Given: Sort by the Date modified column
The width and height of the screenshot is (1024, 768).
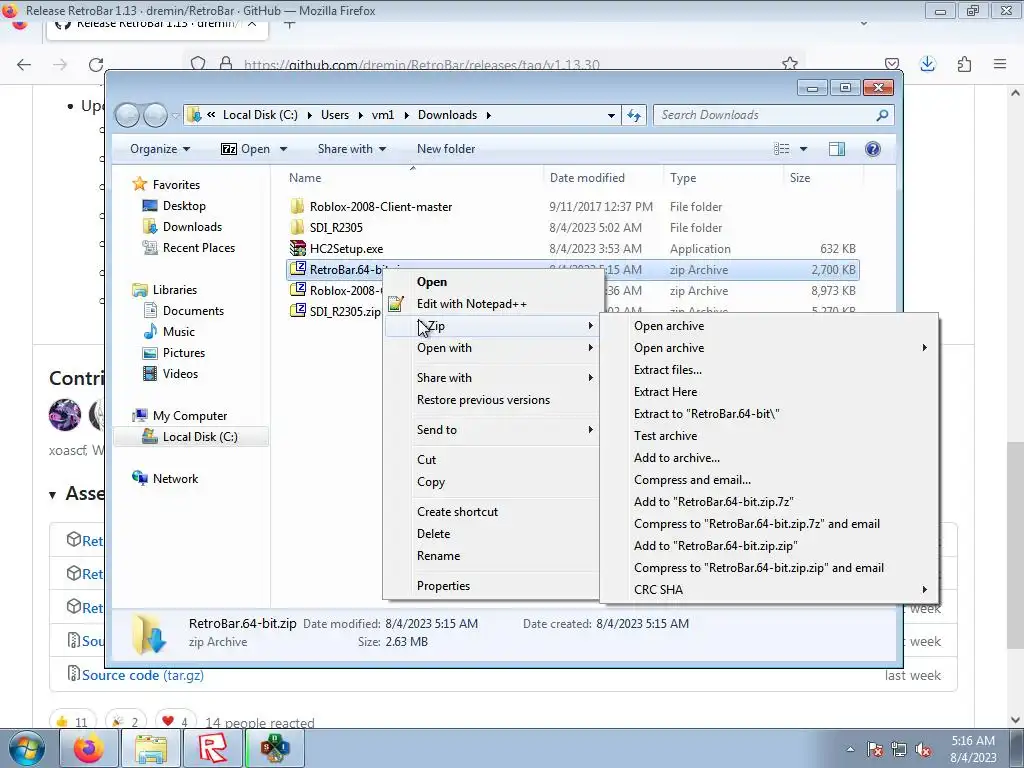Looking at the screenshot, I should coord(586,178).
